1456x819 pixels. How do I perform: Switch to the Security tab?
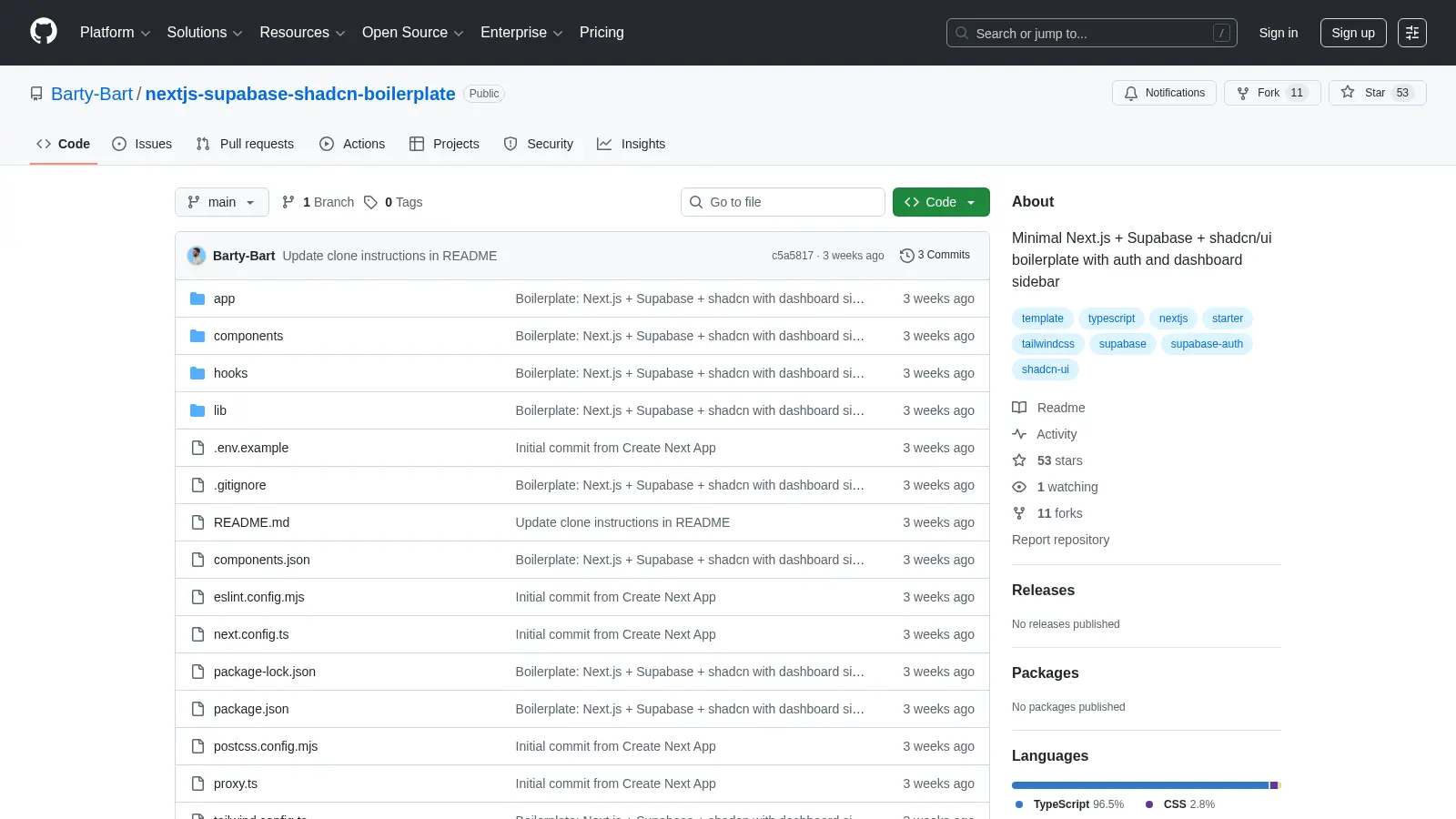tap(539, 144)
